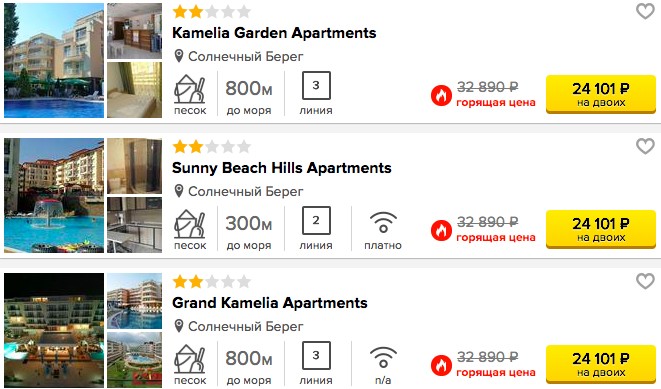View the night photo of Grand Kamelia
The image size is (661, 389).
54,330
